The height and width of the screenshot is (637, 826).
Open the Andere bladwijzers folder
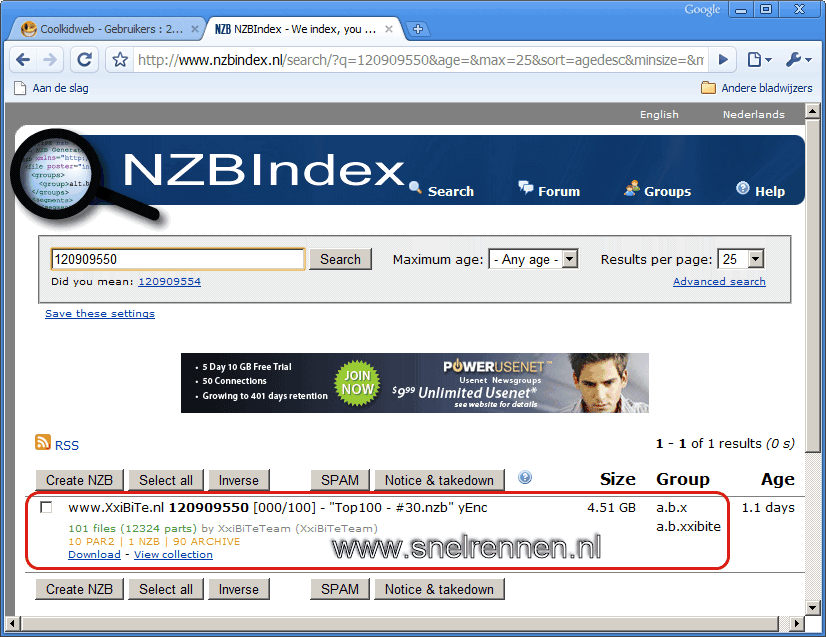coord(756,88)
